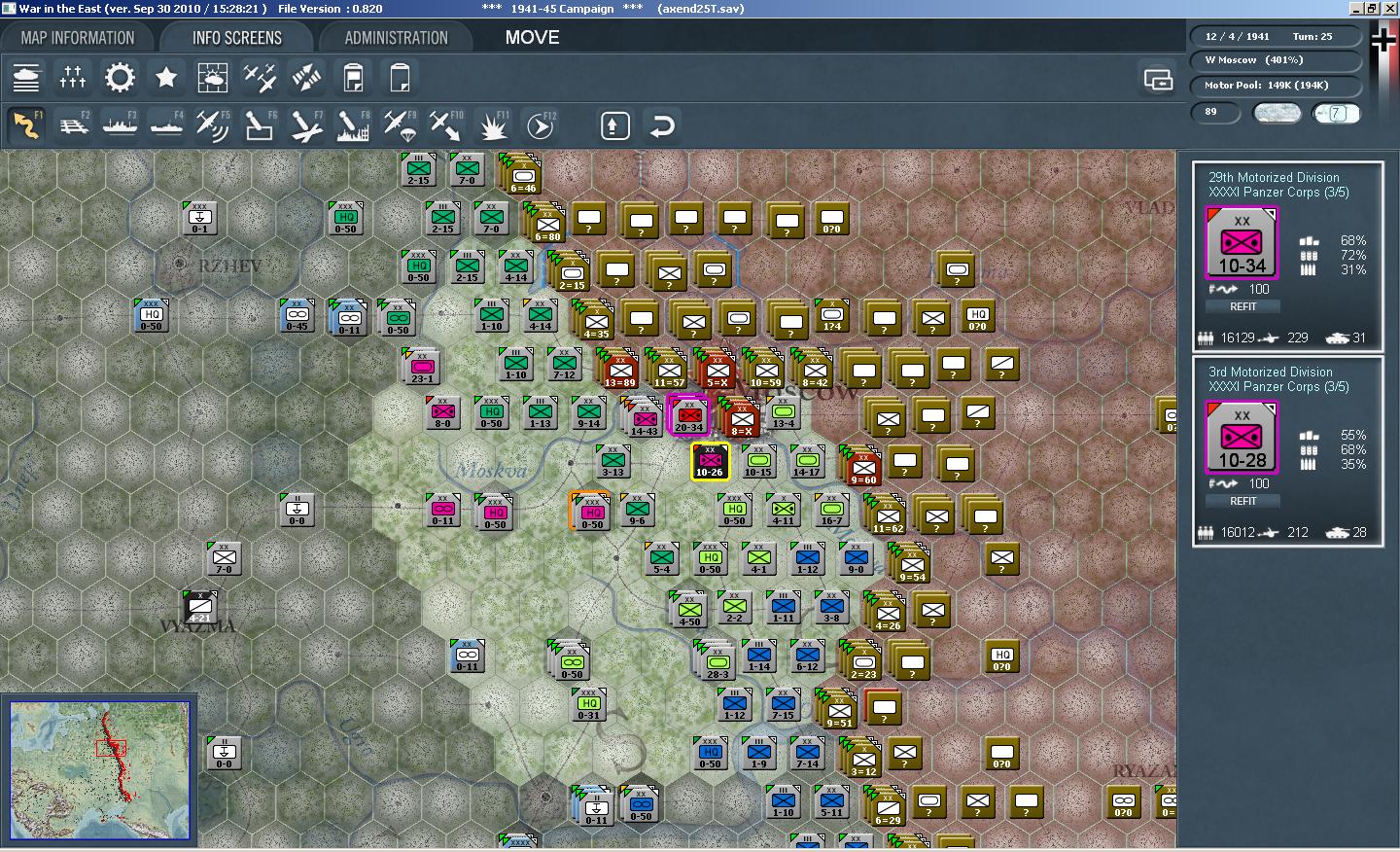Switch to the ADMINISTRATION tab
The image size is (1400, 852).
(x=396, y=38)
